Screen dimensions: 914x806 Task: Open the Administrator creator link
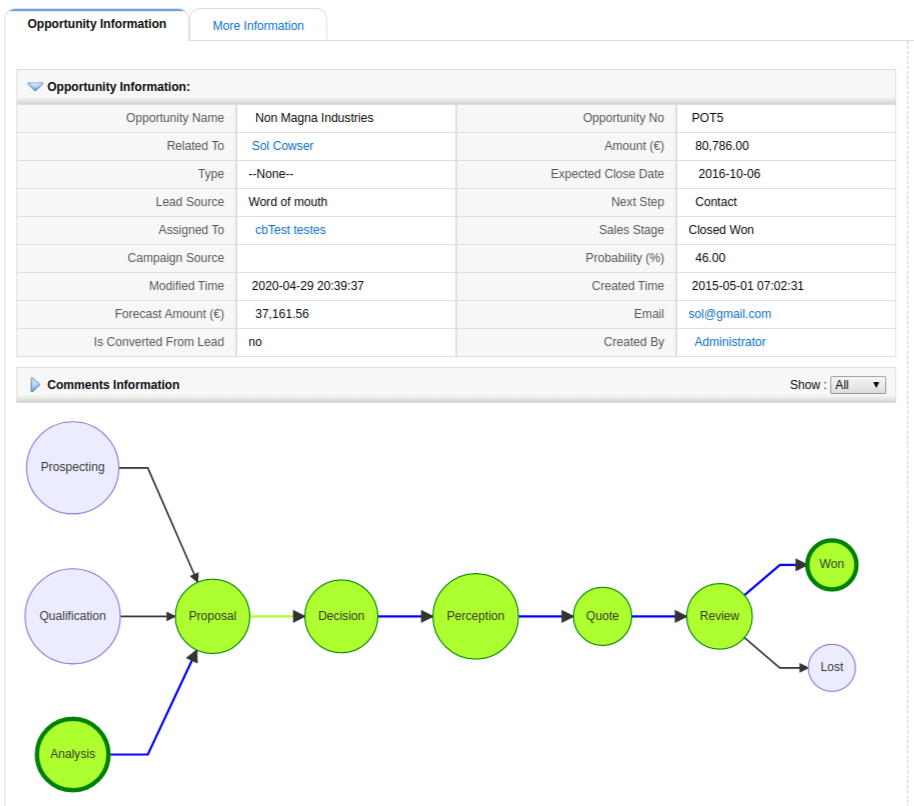(729, 342)
